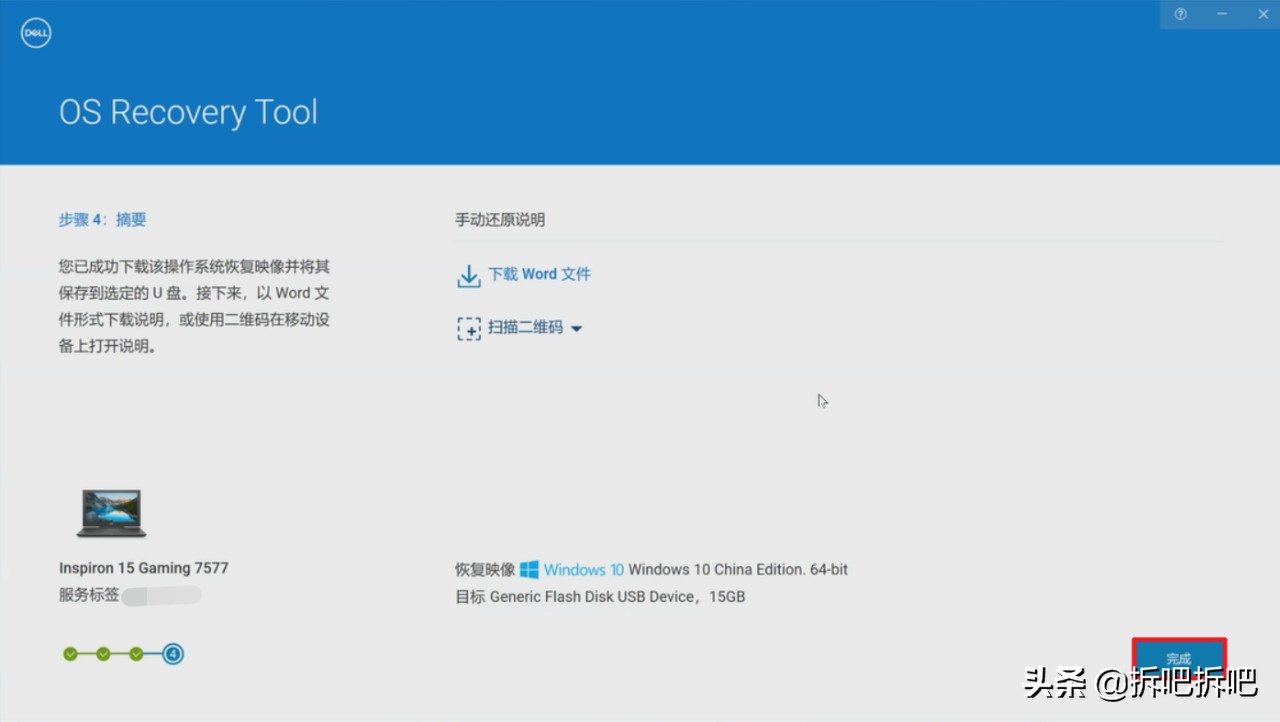
Task: Click the Inspiron 15 Gaming 7577 laptop thumbnail
Action: 111,512
